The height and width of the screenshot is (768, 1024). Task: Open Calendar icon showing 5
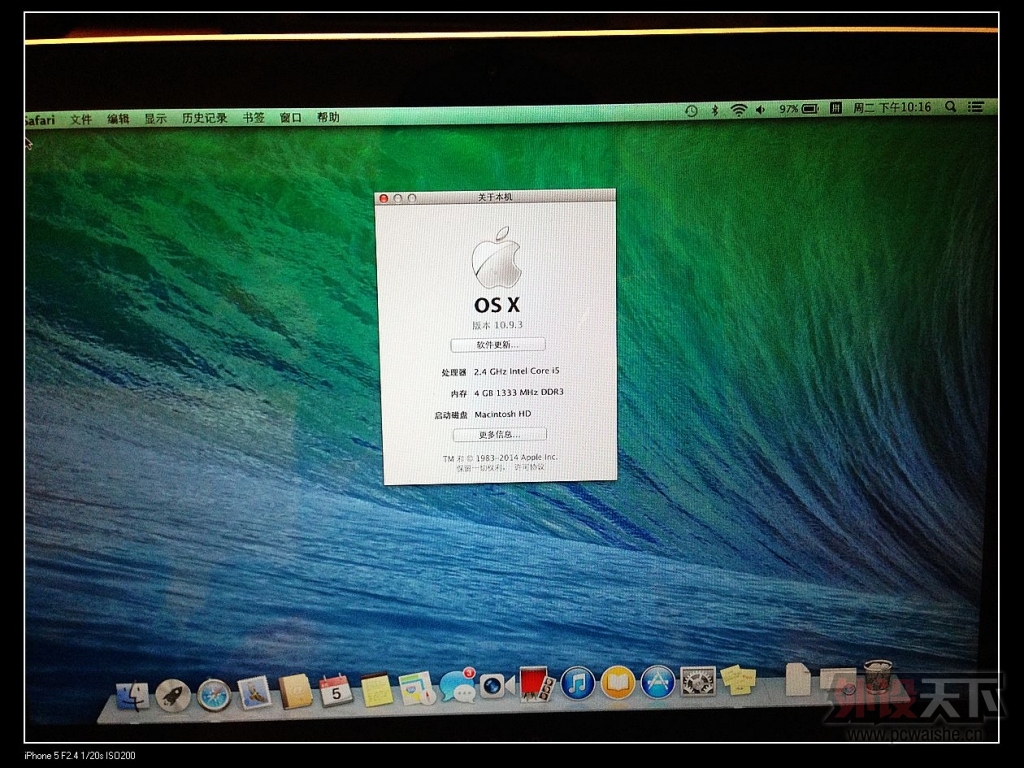tap(336, 691)
